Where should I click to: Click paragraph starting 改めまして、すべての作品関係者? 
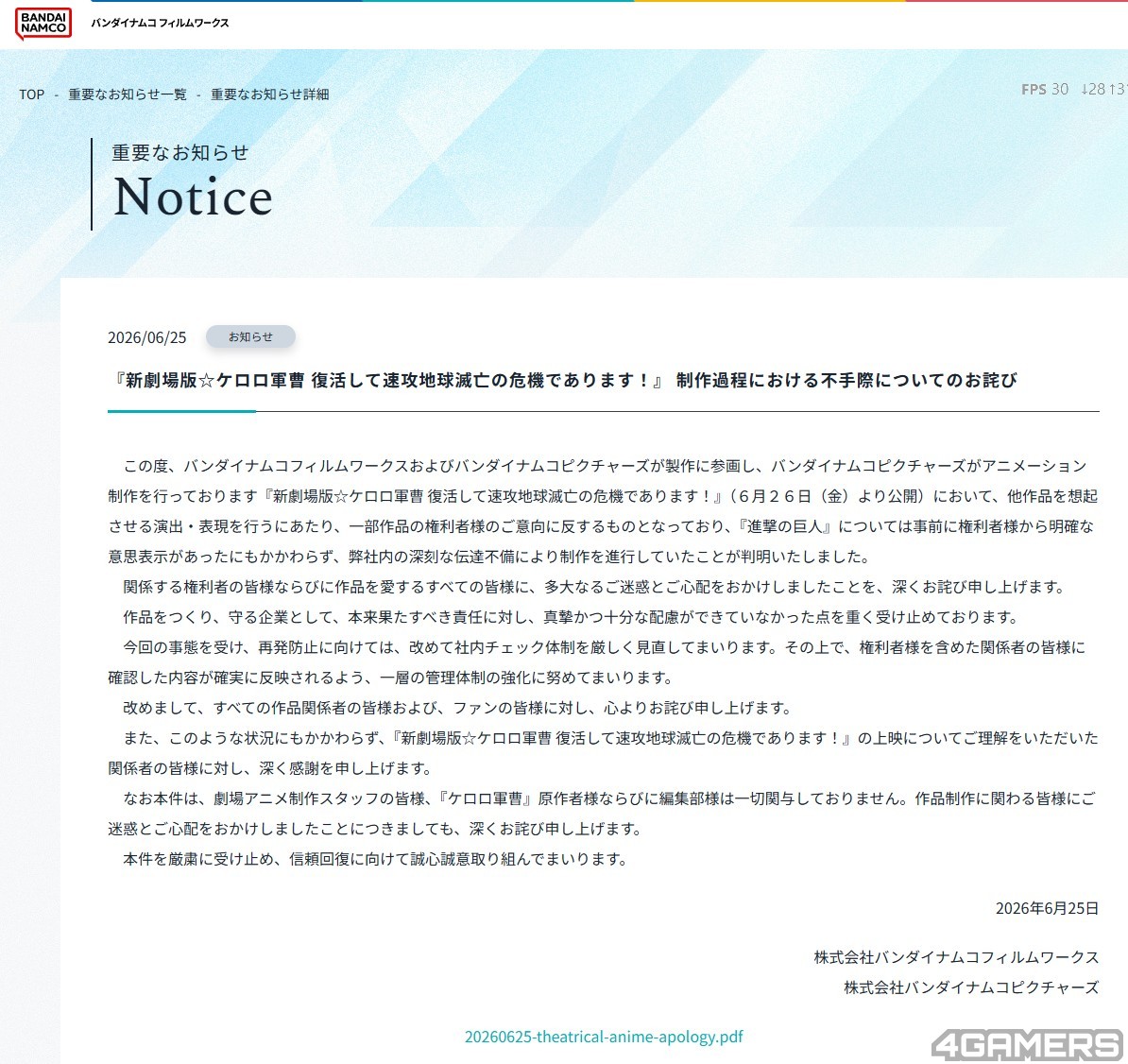pos(457,708)
